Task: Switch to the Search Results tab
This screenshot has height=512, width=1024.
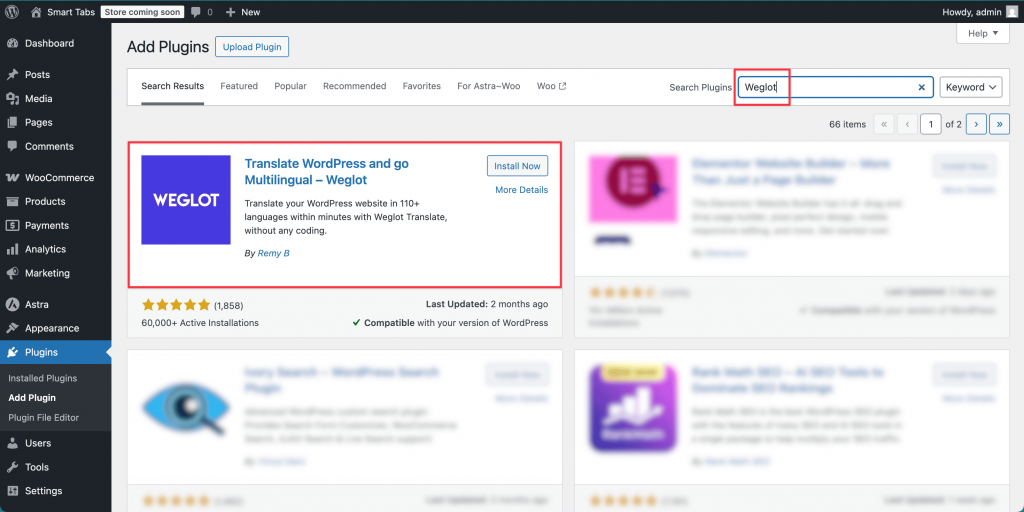Action: coord(172,86)
